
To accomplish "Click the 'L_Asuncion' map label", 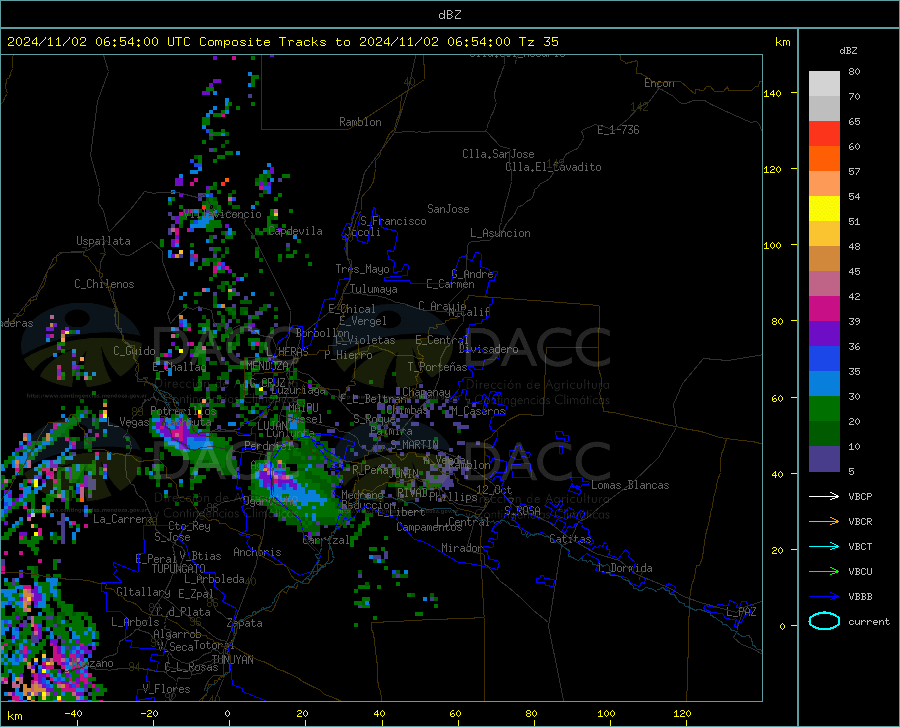I will click(500, 233).
